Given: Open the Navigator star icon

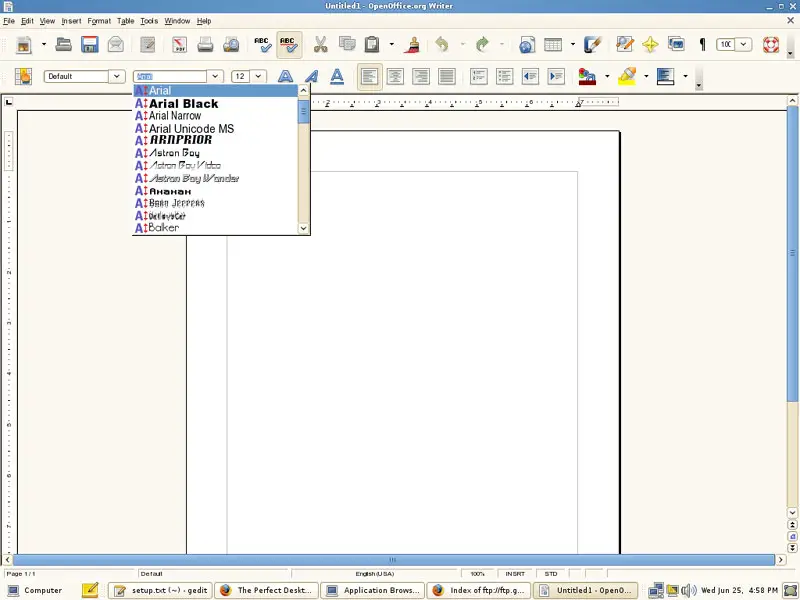Looking at the screenshot, I should [651, 45].
